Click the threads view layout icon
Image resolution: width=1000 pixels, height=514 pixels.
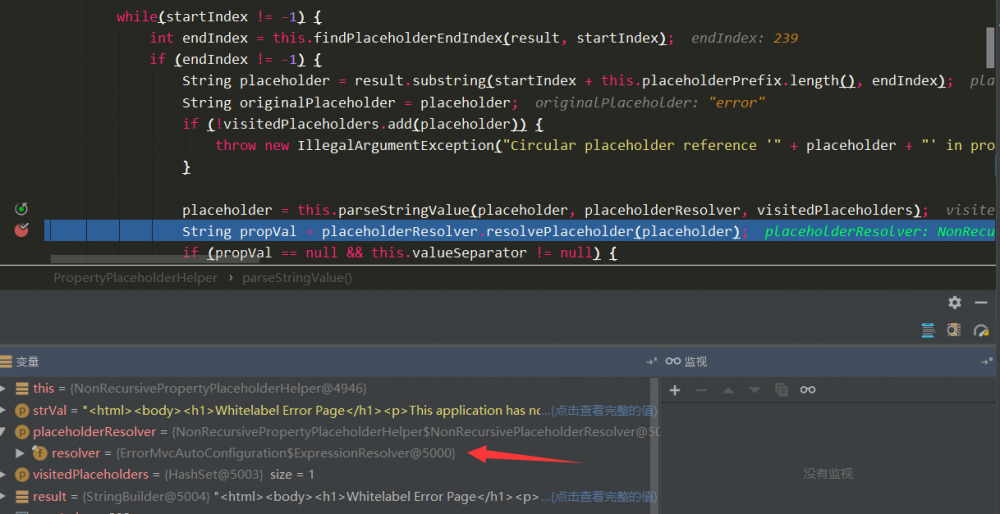[x=928, y=330]
